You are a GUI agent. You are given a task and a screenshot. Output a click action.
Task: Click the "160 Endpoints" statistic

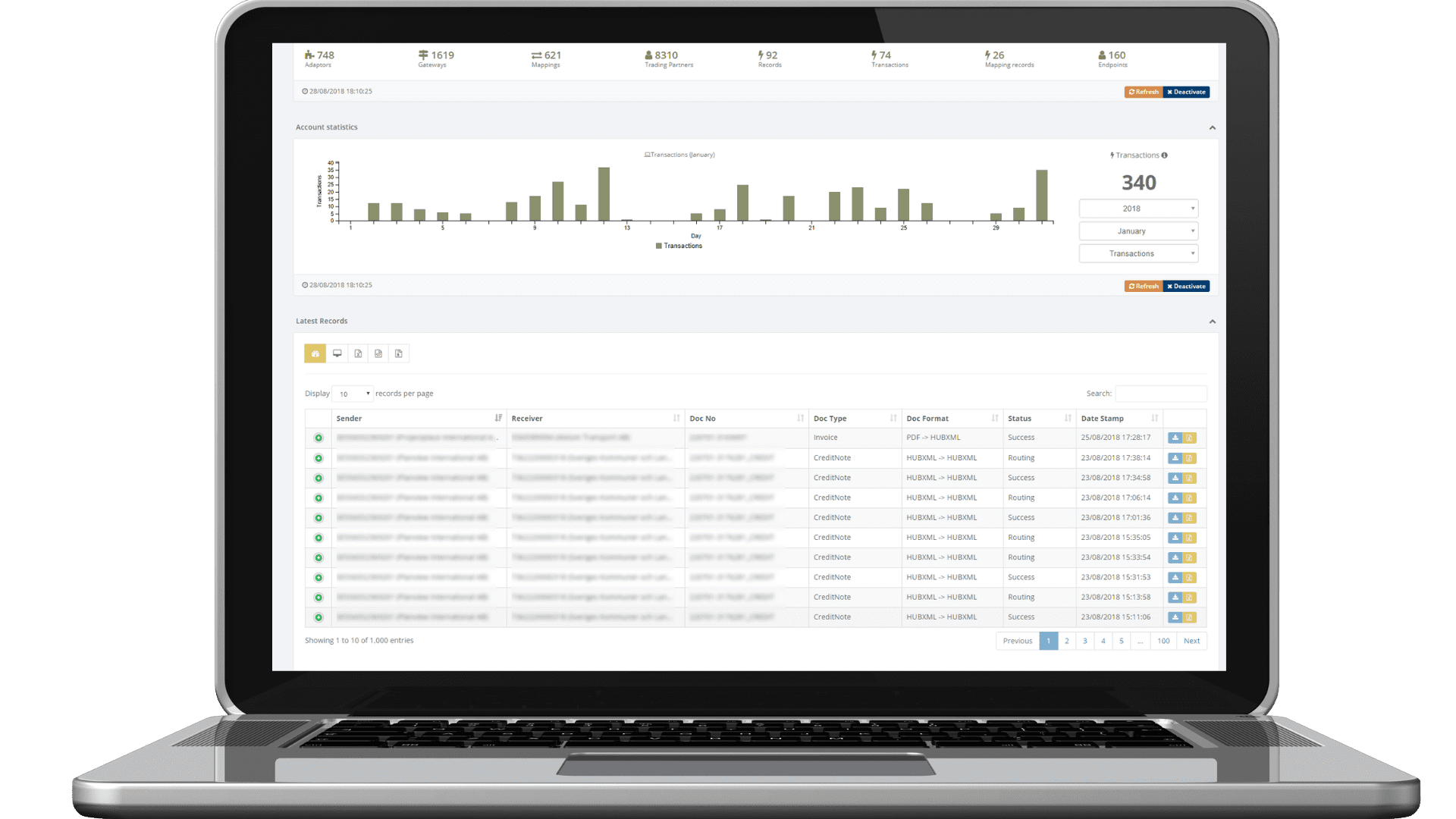coord(1112,58)
